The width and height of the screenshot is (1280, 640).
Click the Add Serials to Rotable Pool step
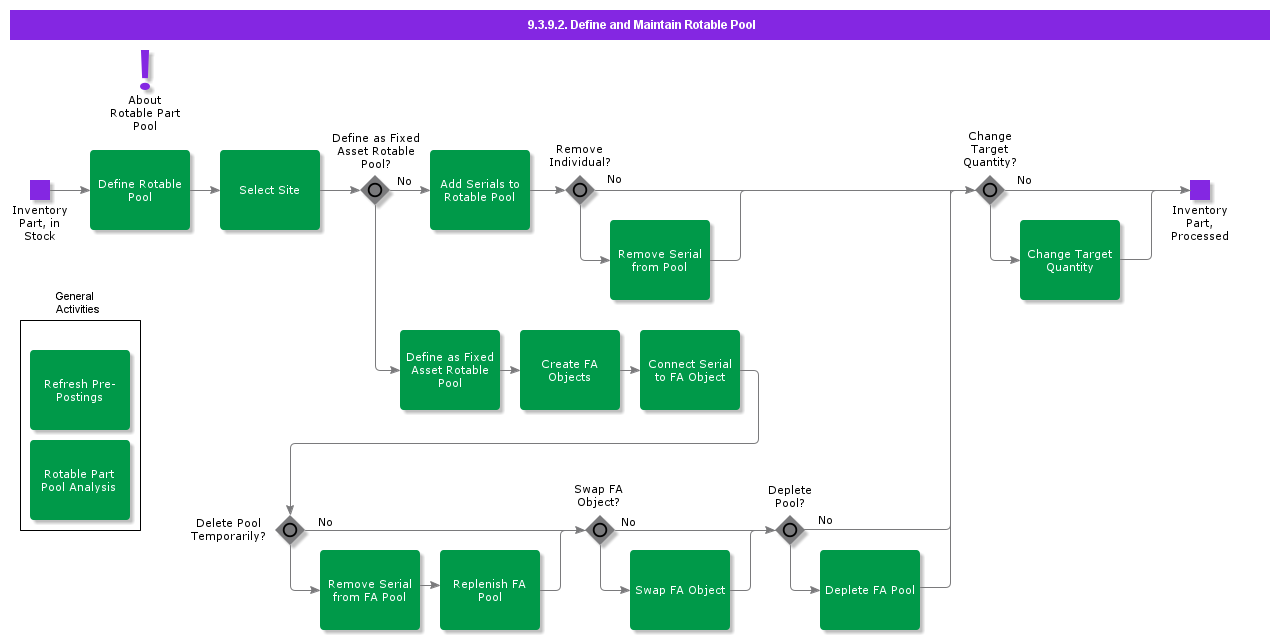[480, 190]
